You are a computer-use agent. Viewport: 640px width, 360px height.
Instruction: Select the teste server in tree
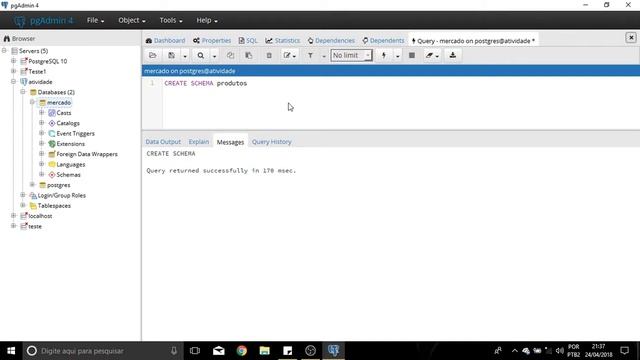(x=35, y=226)
